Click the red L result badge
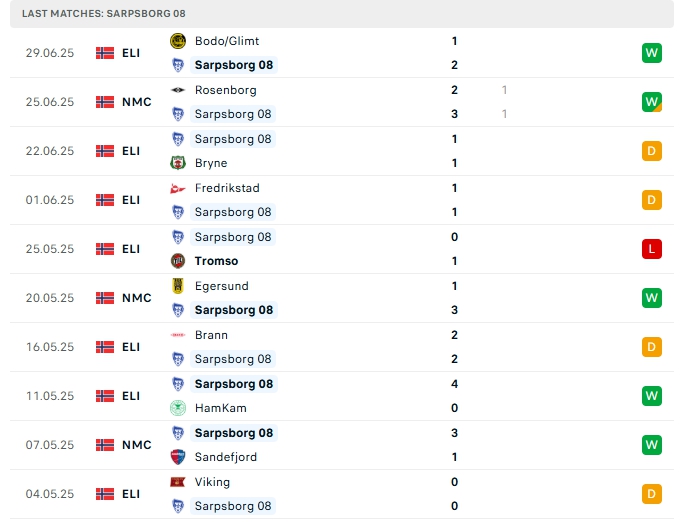685x522 pixels. coord(652,249)
